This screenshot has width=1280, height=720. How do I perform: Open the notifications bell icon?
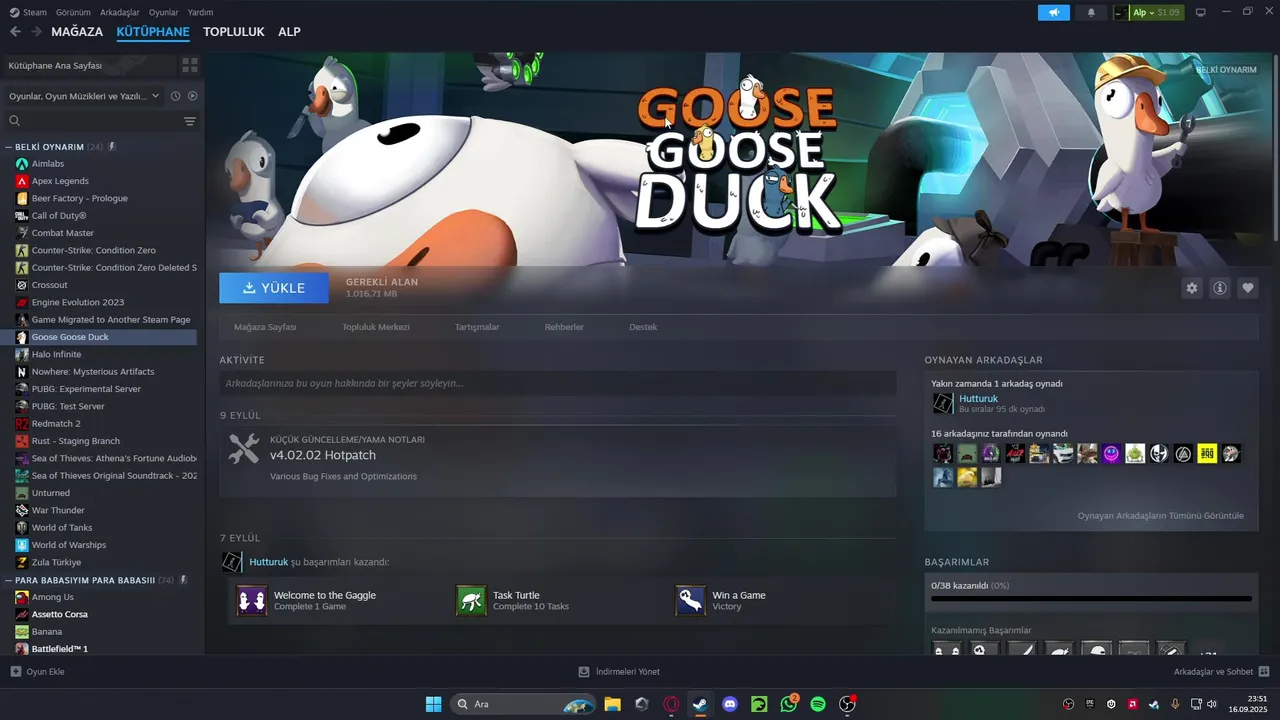pos(1091,12)
